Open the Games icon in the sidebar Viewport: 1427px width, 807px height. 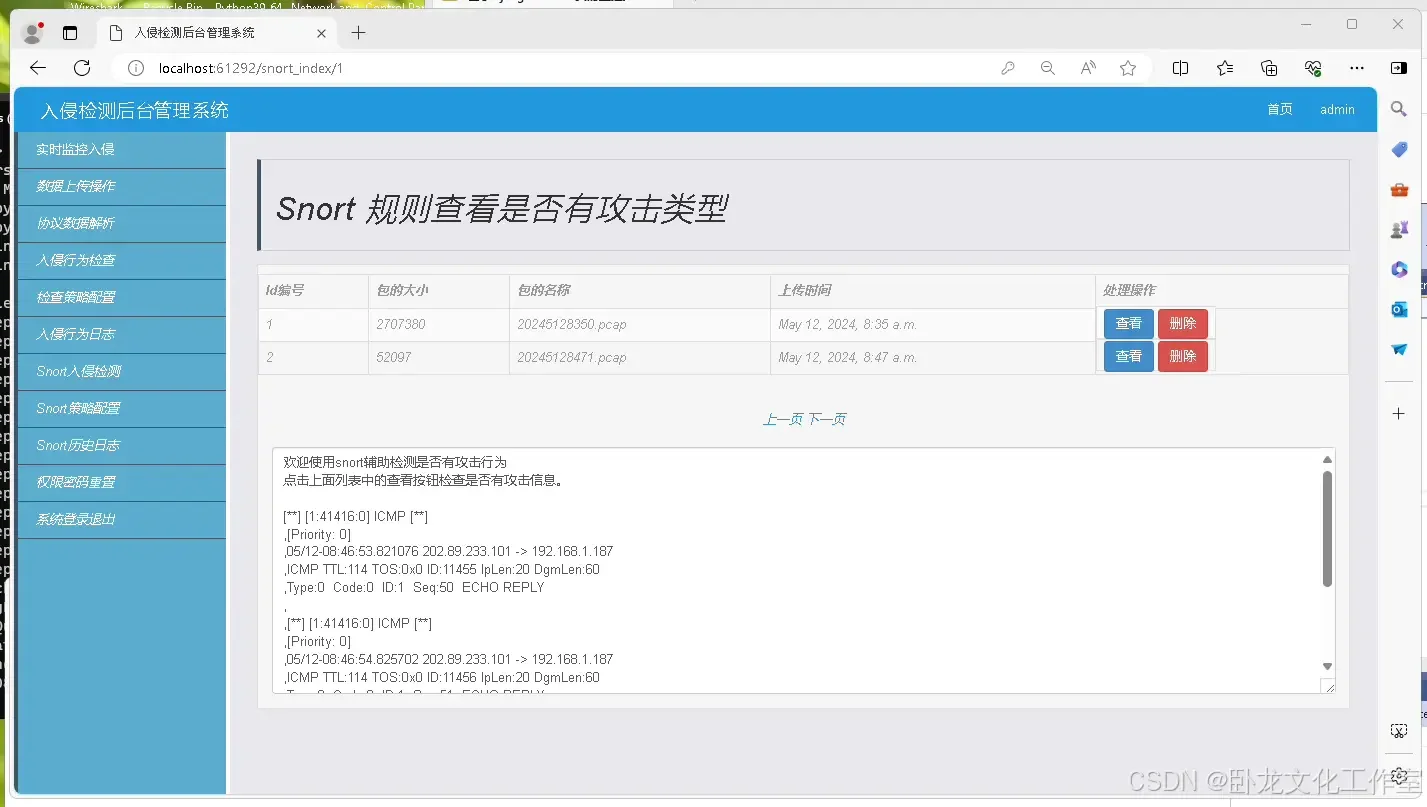[x=1398, y=228]
